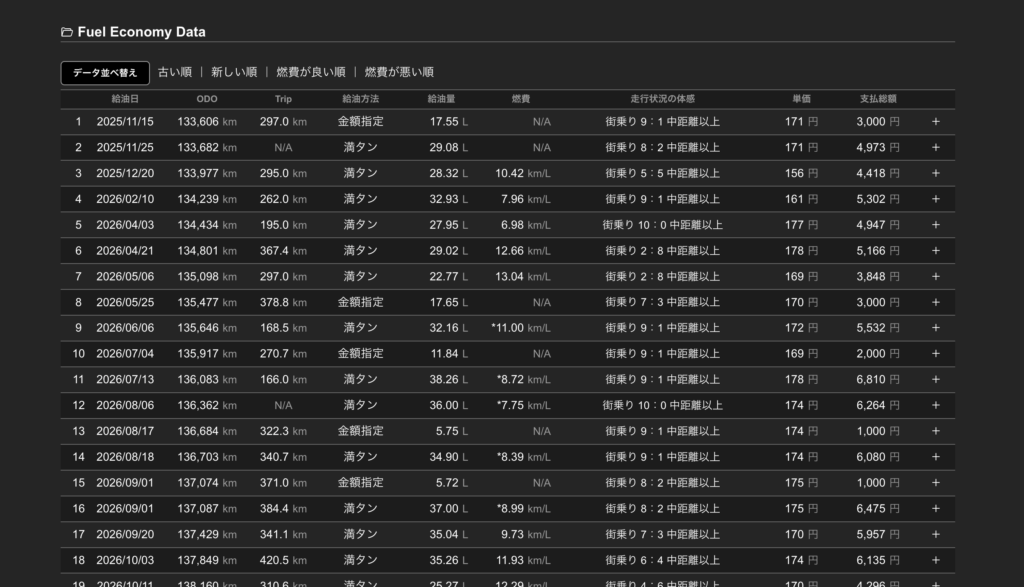Select unit price 177 円
Viewport: 1024px width, 587px height.
(x=801, y=225)
